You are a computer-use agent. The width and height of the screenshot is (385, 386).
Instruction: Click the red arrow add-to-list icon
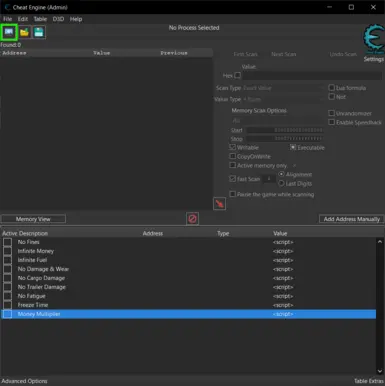[x=219, y=203]
